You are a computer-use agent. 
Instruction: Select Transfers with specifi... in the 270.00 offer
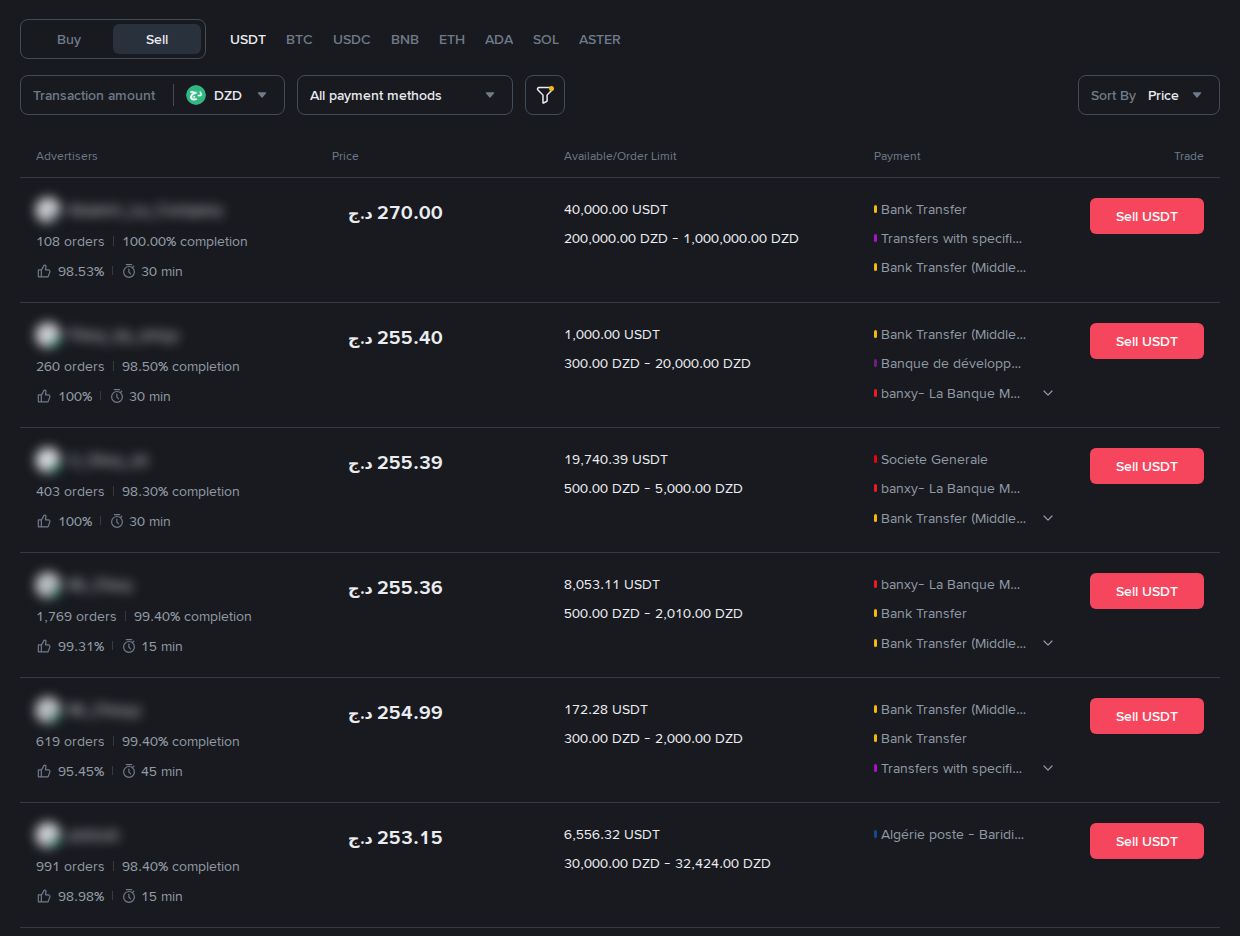pos(951,239)
